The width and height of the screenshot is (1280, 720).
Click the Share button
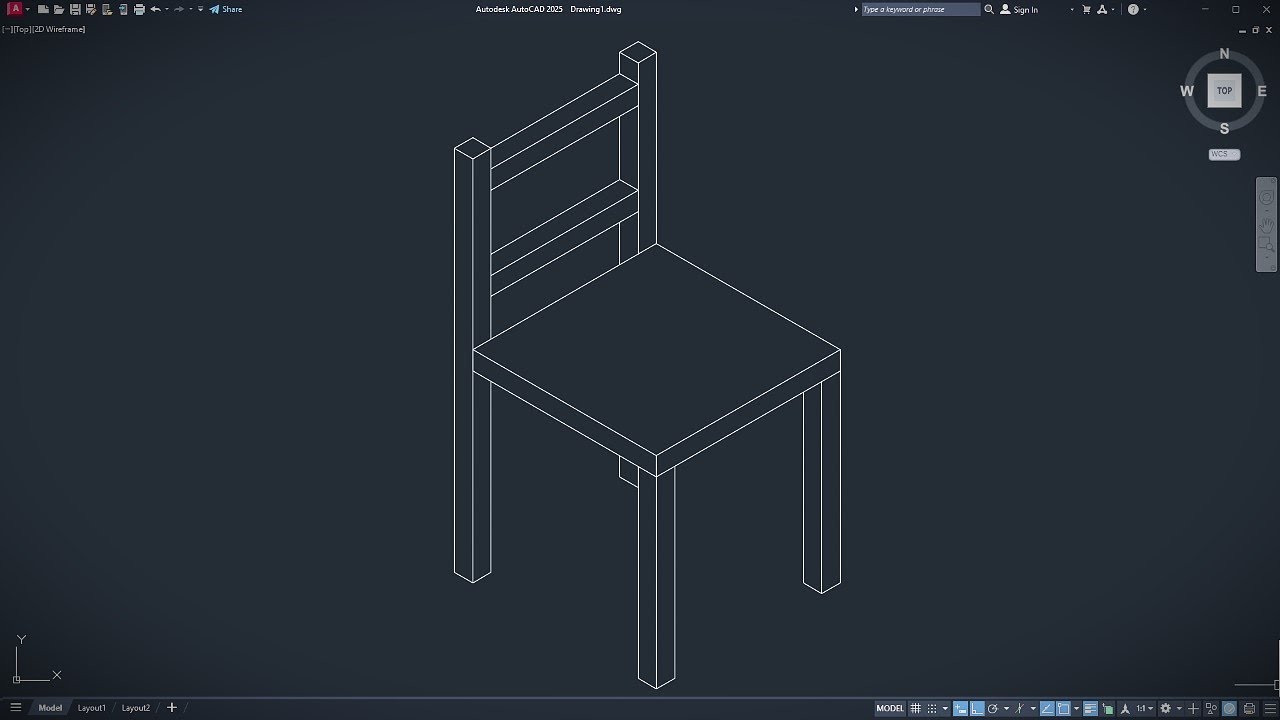click(x=225, y=9)
